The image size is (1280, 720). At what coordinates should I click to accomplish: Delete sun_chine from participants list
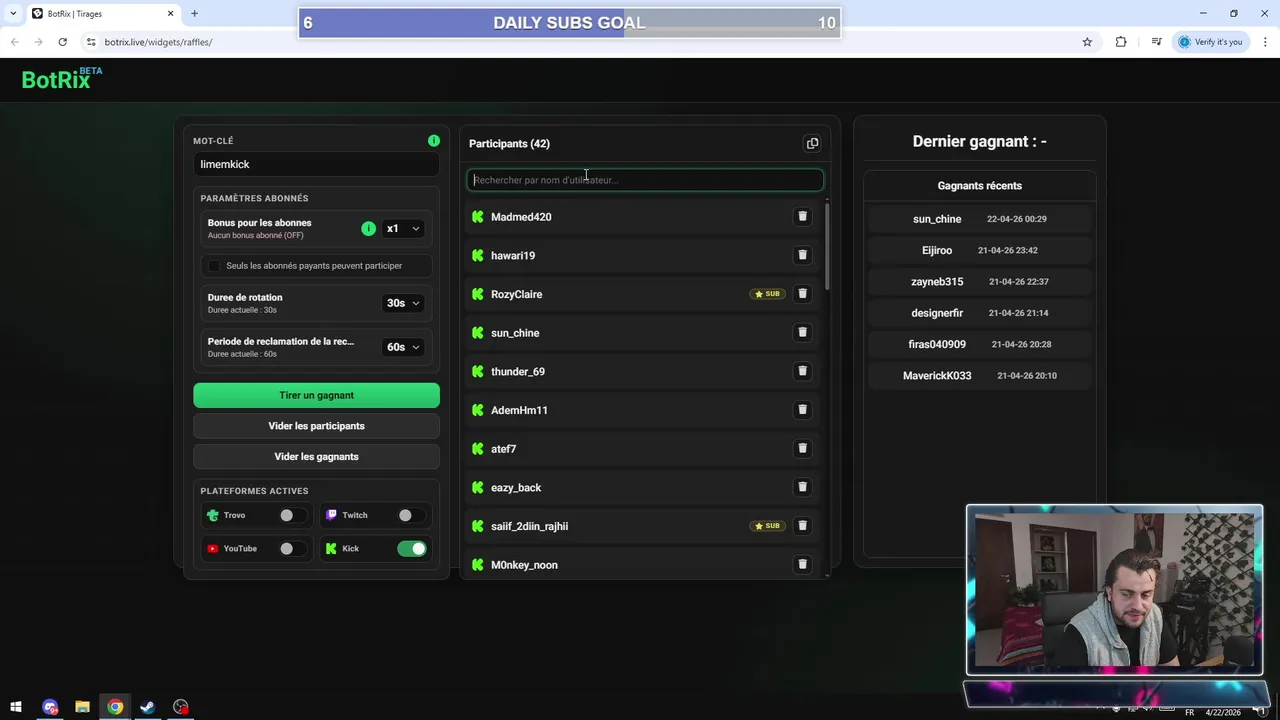(802, 332)
